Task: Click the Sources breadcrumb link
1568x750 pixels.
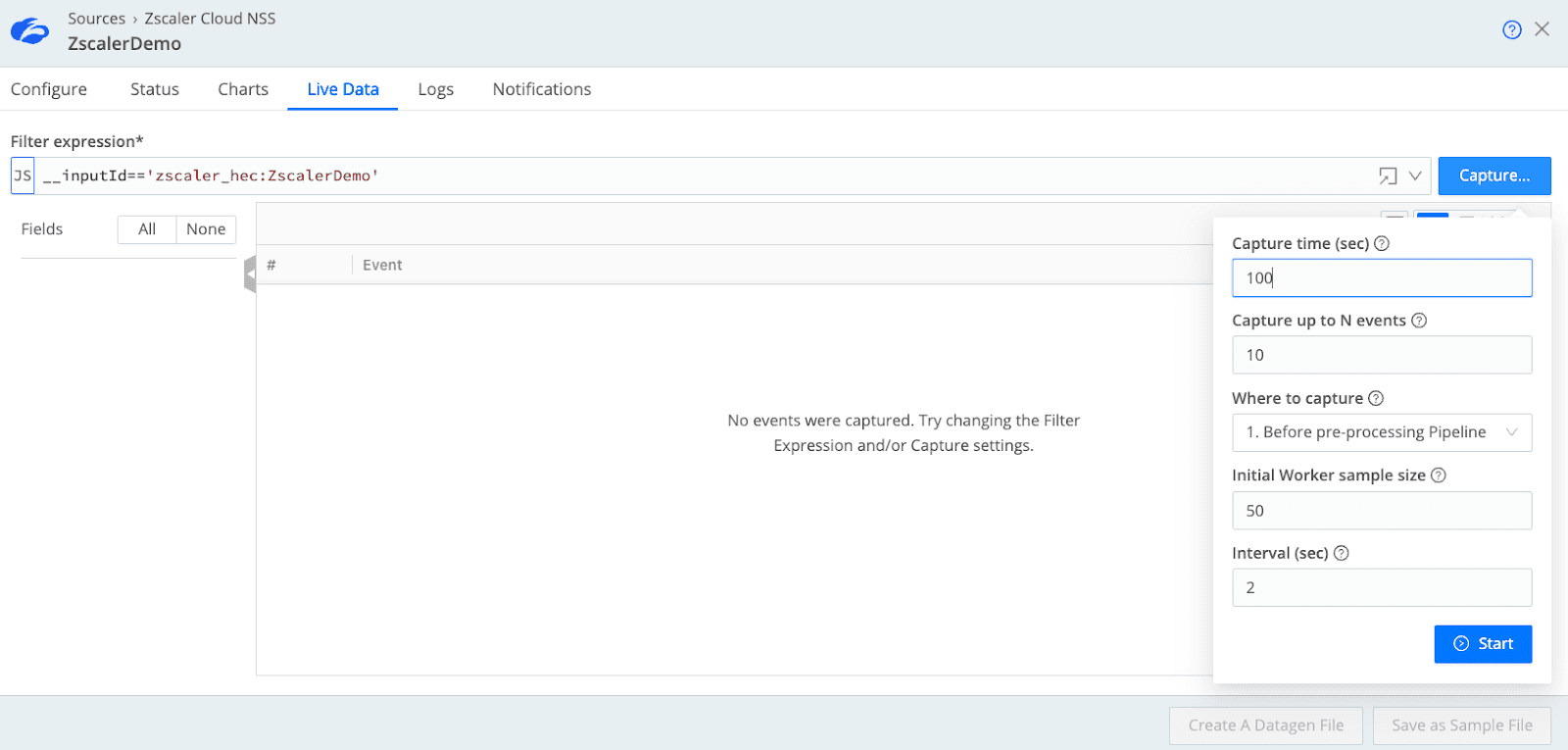Action: (96, 19)
